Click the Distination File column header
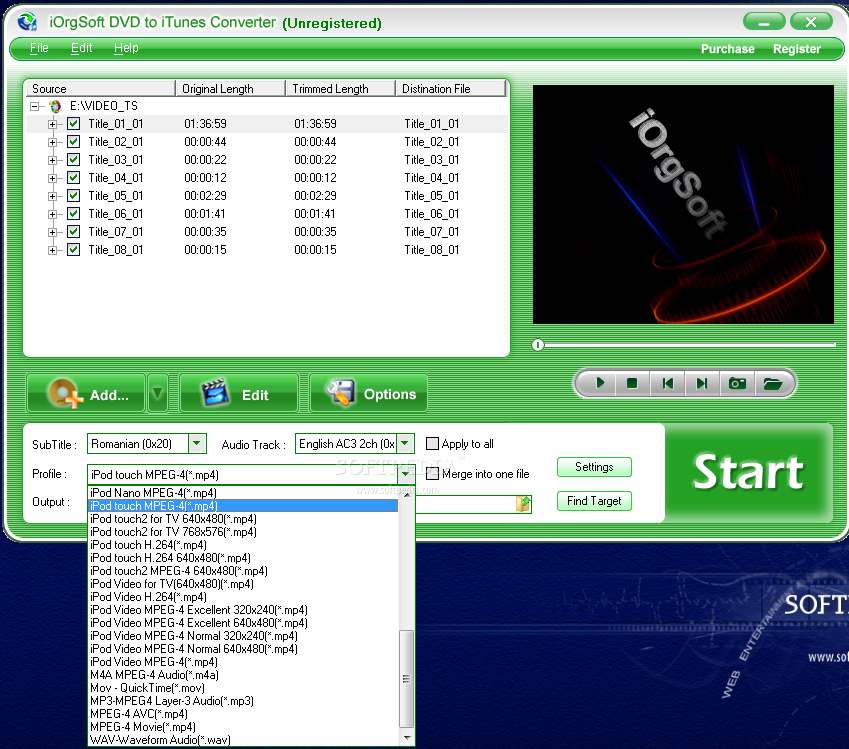Screen dimensions: 849x749 (x=450, y=89)
